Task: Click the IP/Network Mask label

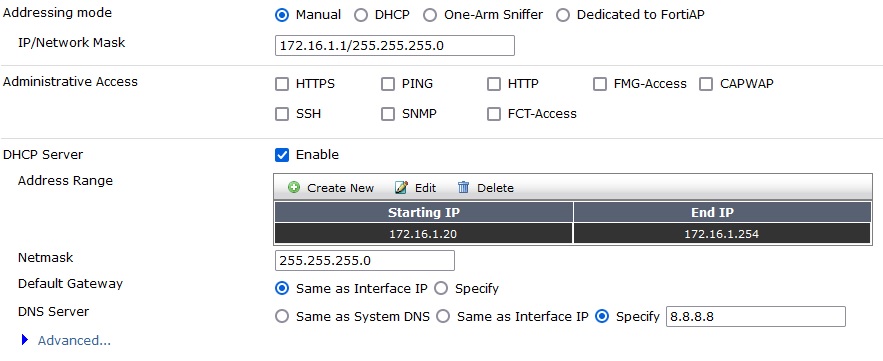Action: click(72, 43)
